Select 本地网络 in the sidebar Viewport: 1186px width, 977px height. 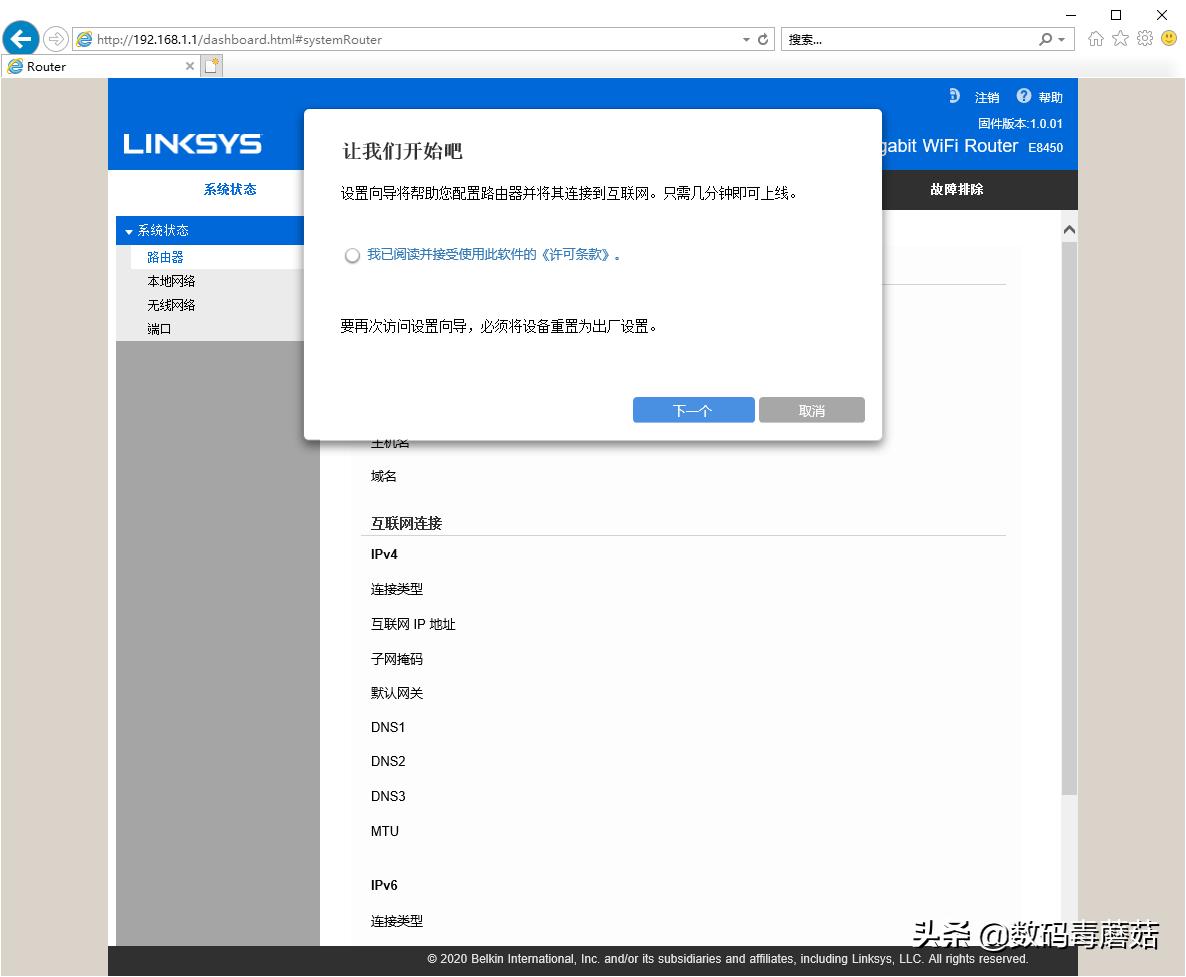[x=171, y=281]
